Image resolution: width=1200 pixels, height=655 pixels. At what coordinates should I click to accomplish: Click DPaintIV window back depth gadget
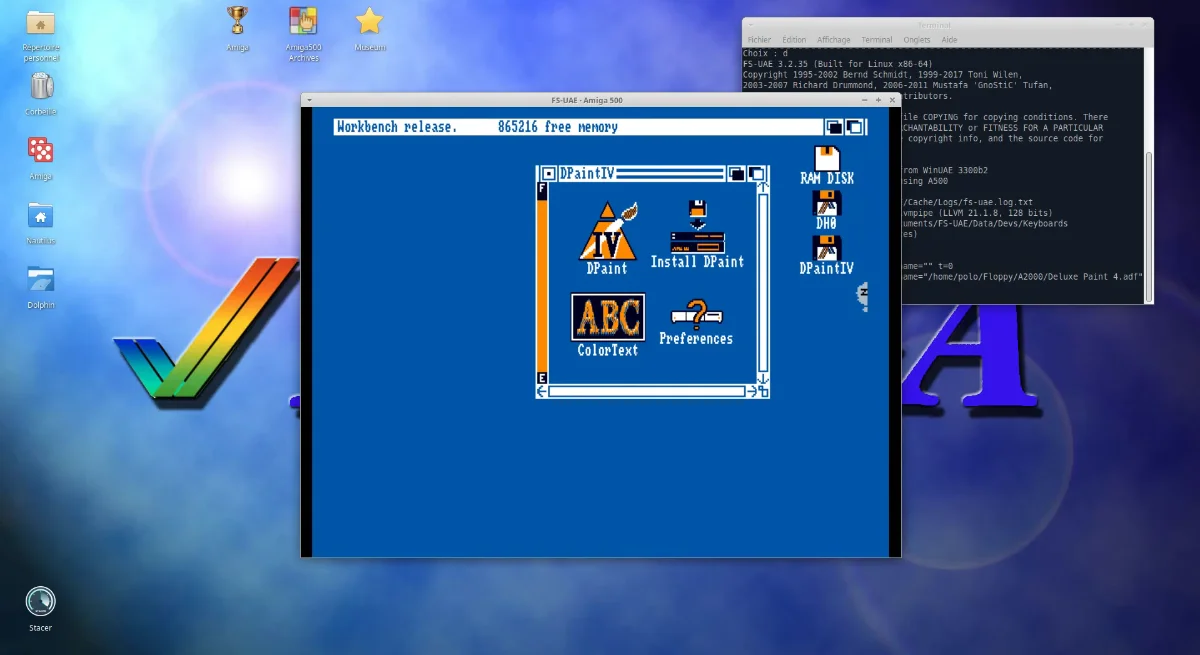[737, 173]
